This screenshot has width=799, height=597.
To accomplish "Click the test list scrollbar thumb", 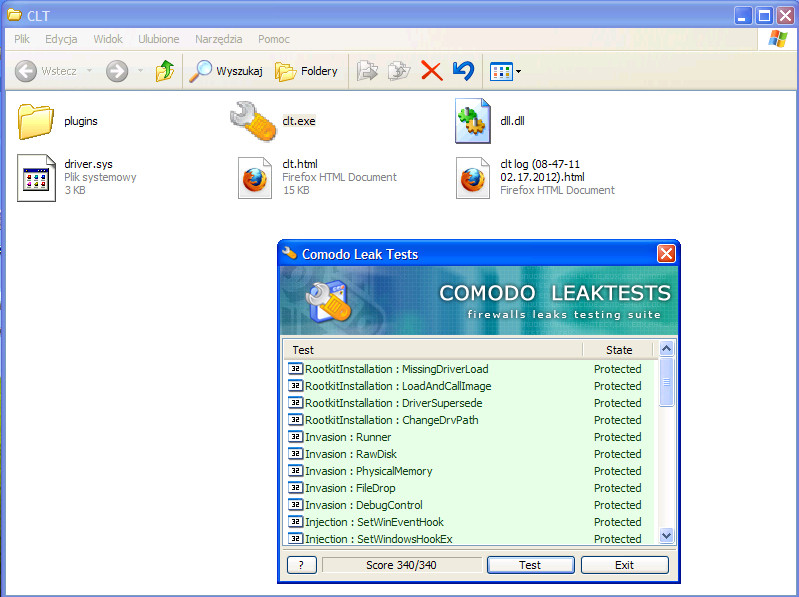I will tap(666, 382).
